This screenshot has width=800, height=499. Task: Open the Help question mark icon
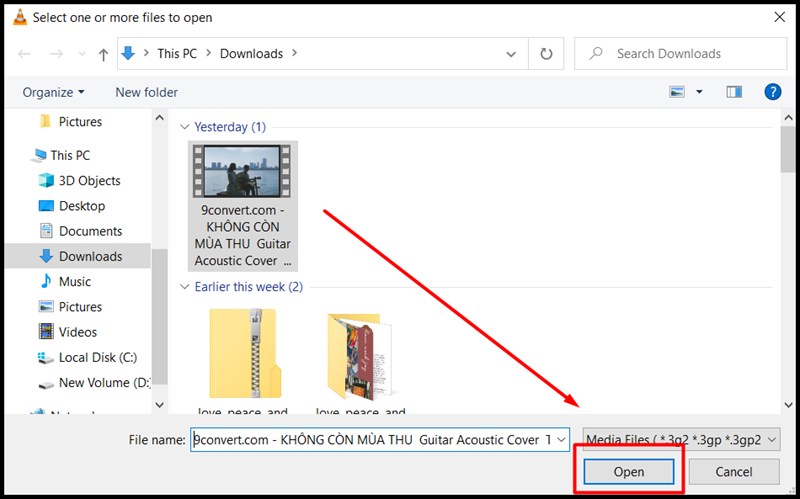pyautogui.click(x=772, y=92)
